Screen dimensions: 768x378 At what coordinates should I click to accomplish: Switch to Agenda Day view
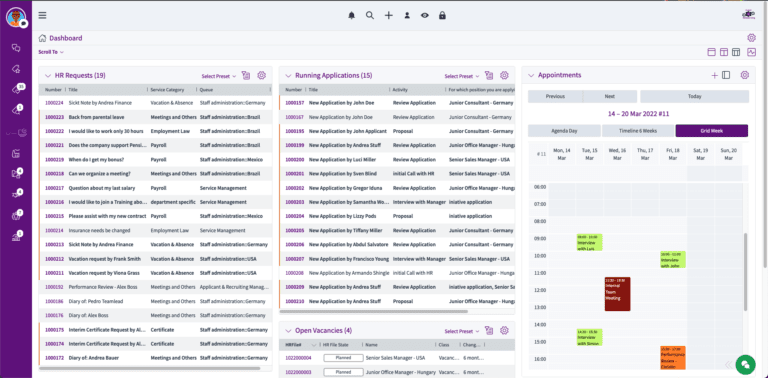(x=564, y=131)
